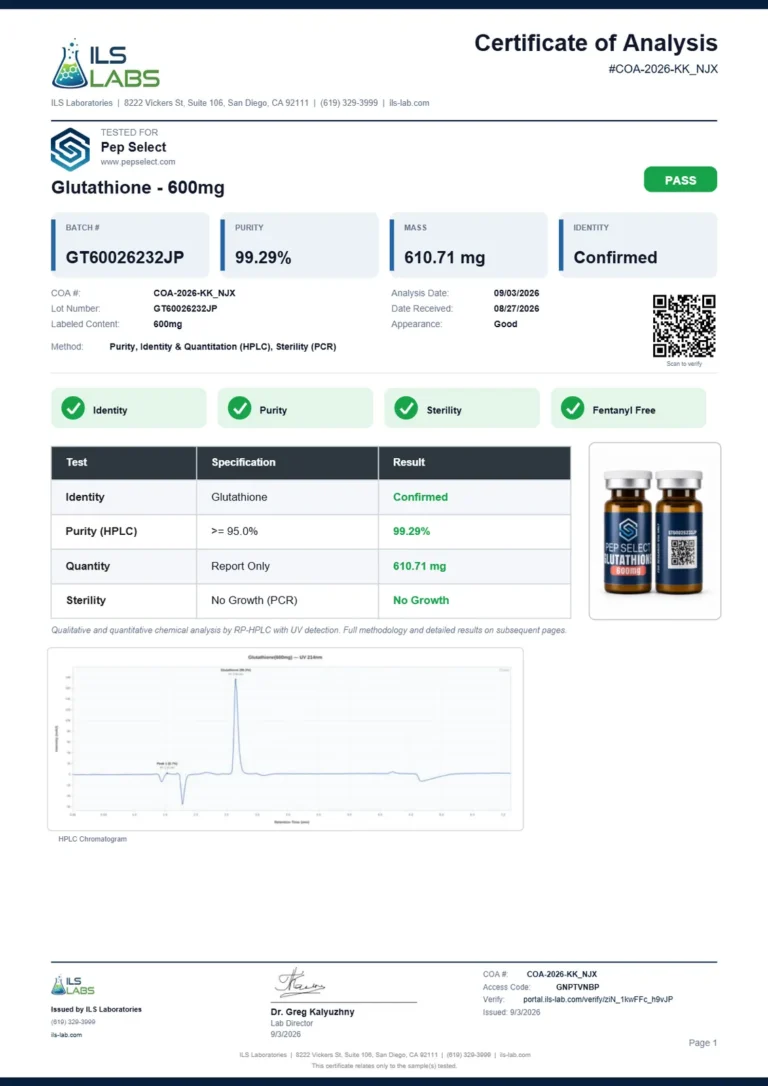Click the QR code labeled Scan to verify
Viewport: 768px width, 1086px height.
pos(684,326)
